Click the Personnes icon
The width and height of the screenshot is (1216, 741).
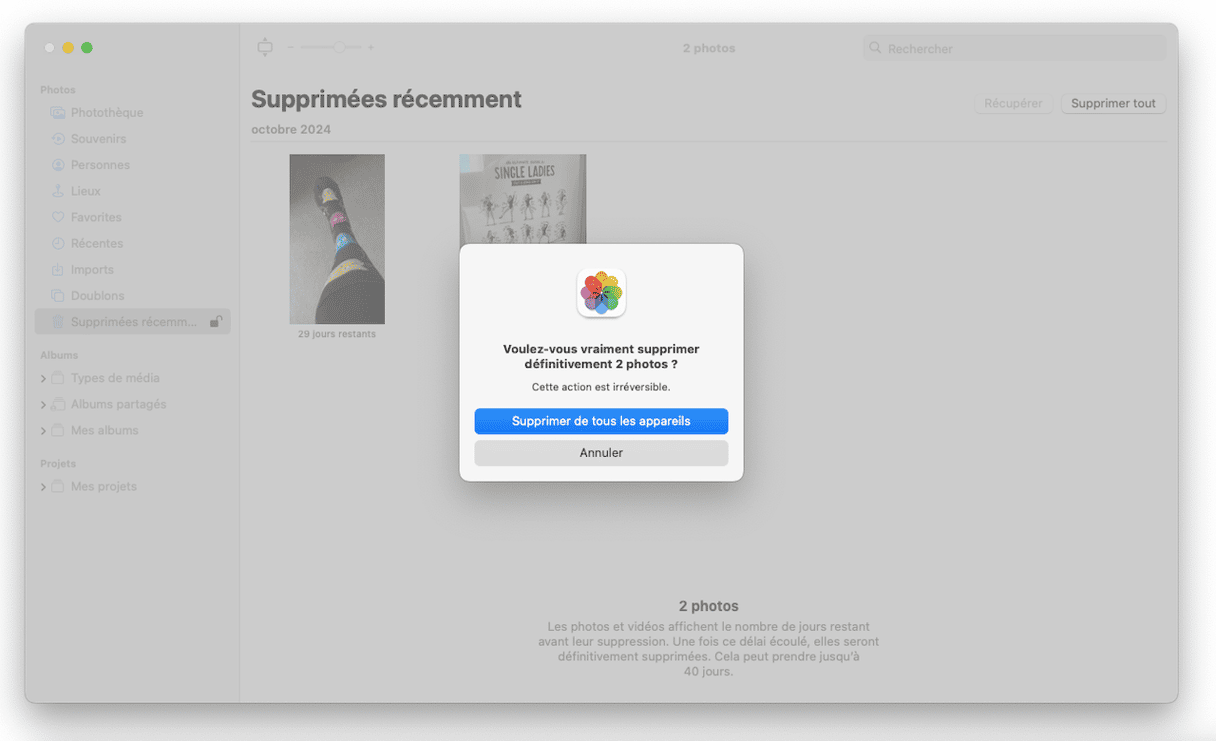pos(58,165)
